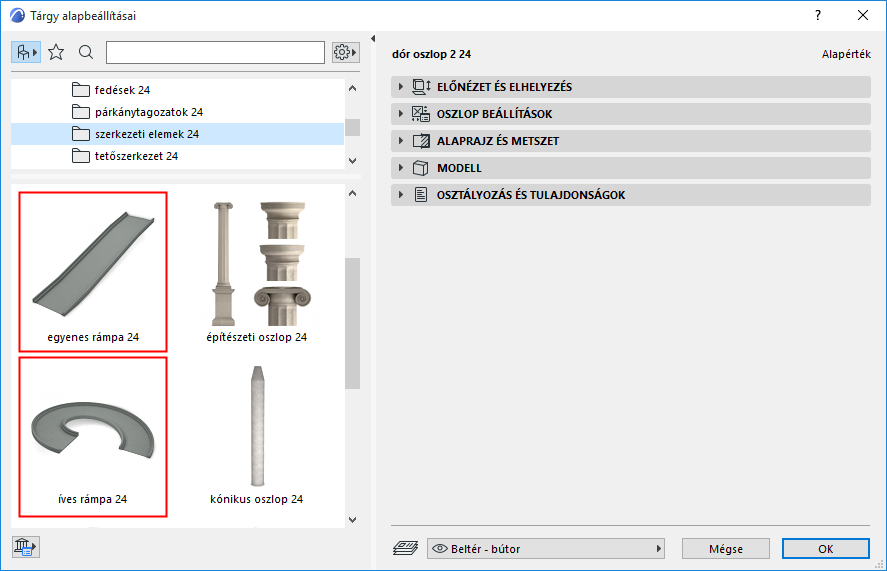Screen dimensions: 887x571
Task: Open help with the question mark
Action: pyautogui.click(x=818, y=15)
